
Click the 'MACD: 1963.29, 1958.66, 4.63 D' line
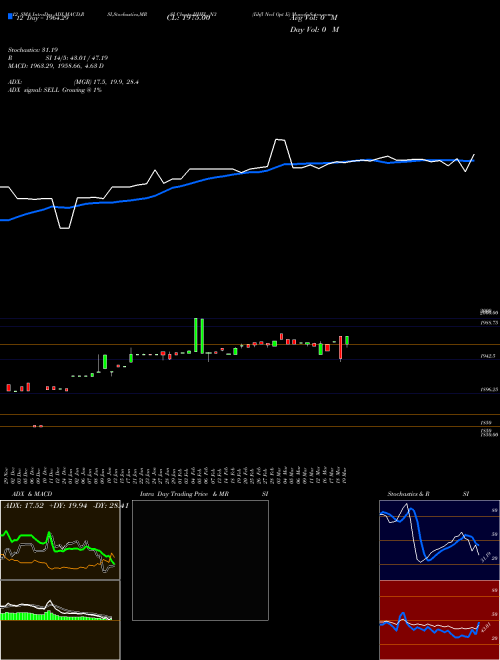(x=56, y=66)
